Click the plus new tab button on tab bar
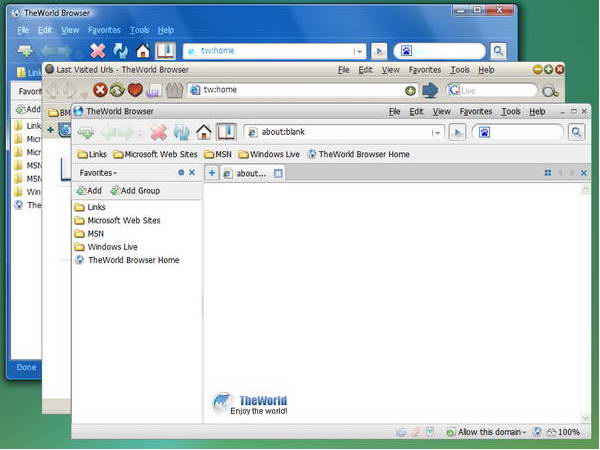This screenshot has height=450, width=600. click(x=212, y=173)
